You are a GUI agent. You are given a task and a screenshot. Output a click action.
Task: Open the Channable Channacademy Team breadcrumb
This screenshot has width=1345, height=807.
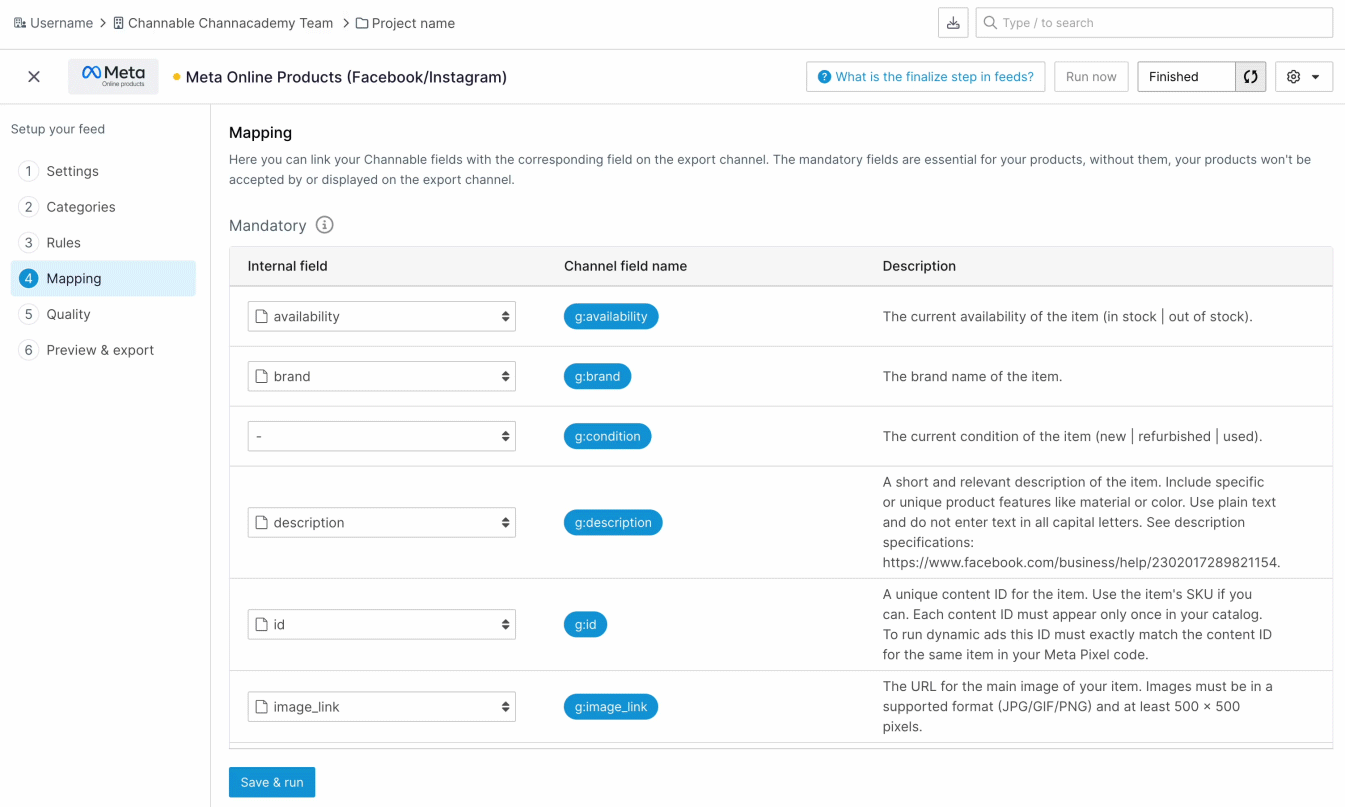pos(223,23)
